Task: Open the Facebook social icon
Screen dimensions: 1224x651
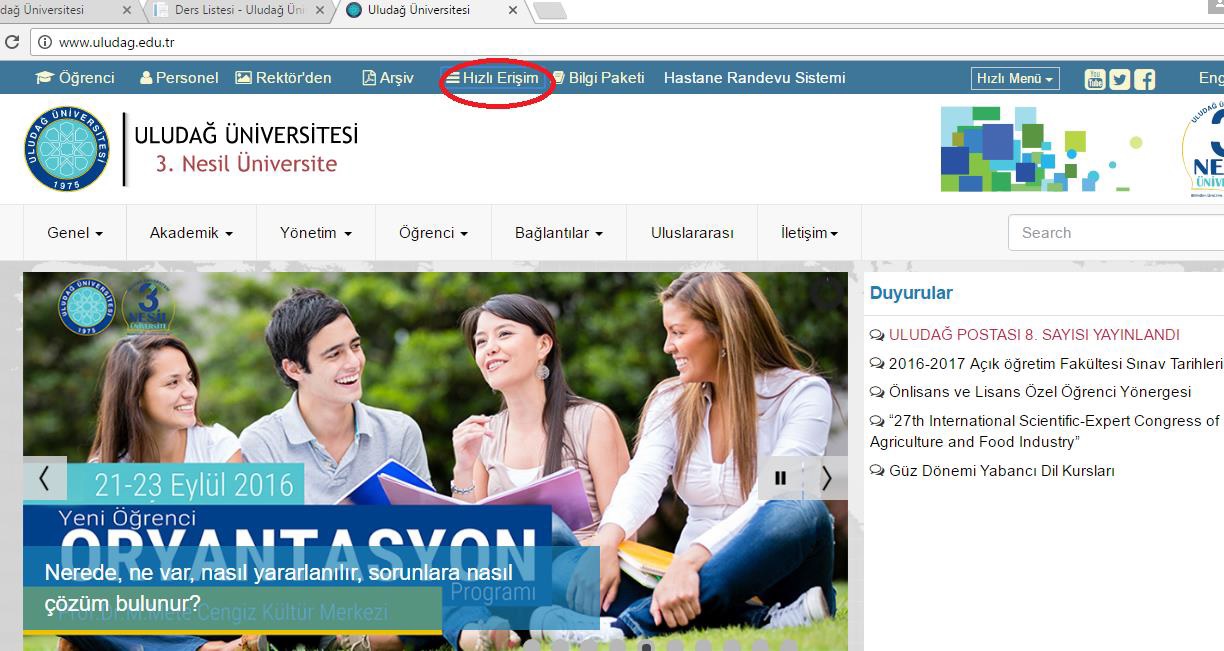Action: point(1144,79)
